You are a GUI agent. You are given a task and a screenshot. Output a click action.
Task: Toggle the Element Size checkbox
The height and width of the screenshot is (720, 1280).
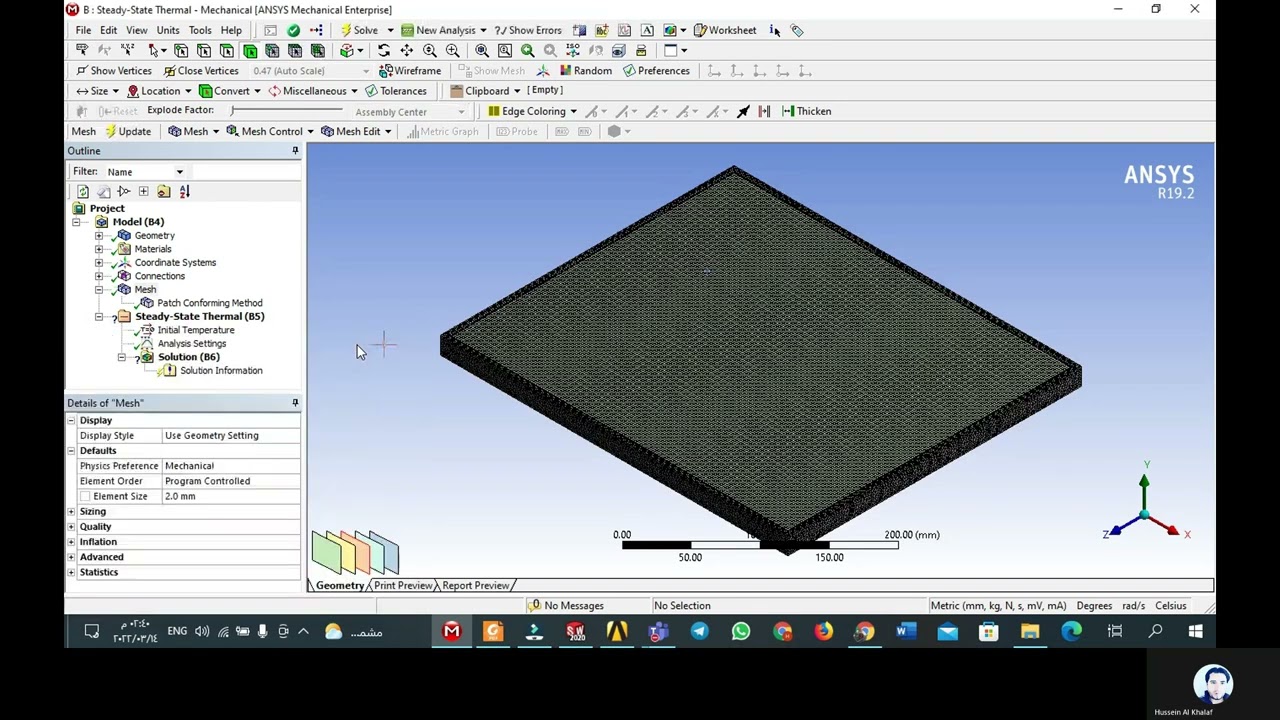[x=85, y=497]
